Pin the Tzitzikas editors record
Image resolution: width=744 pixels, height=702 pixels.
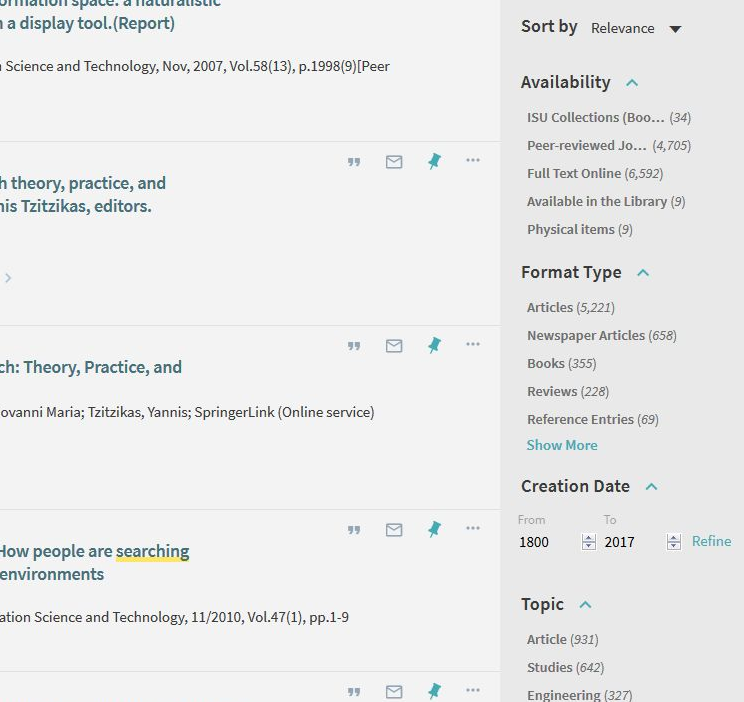point(434,161)
